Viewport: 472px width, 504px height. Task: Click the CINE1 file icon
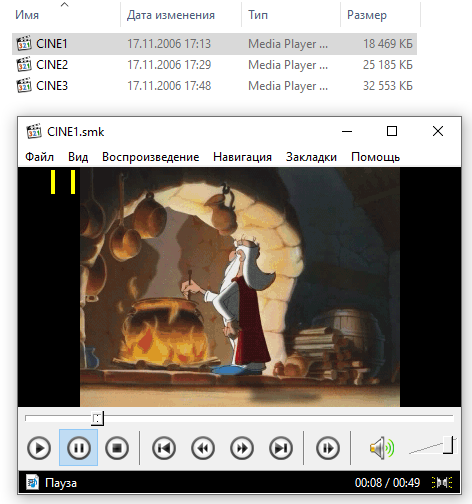pos(24,43)
